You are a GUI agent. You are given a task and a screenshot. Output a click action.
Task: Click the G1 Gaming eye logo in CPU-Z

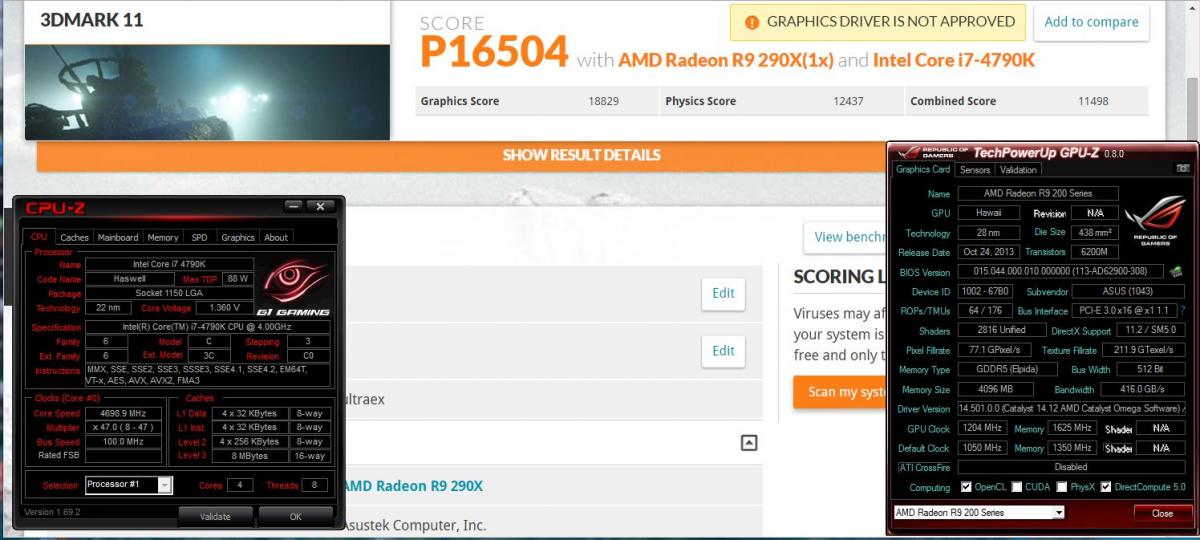[293, 288]
